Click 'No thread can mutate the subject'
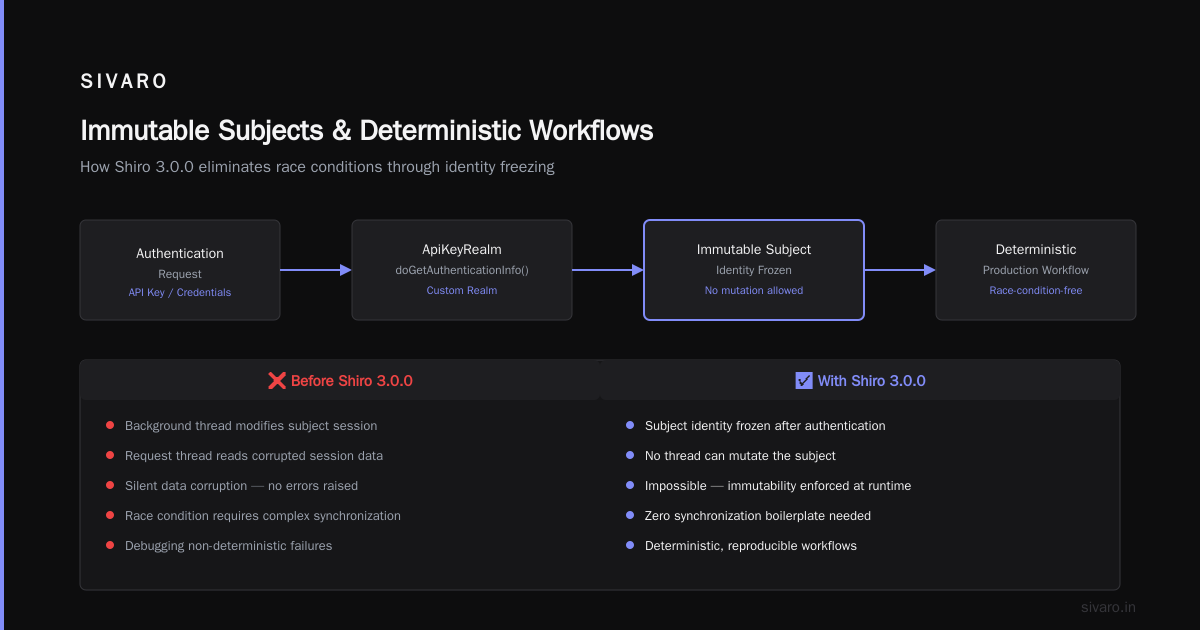 (740, 456)
